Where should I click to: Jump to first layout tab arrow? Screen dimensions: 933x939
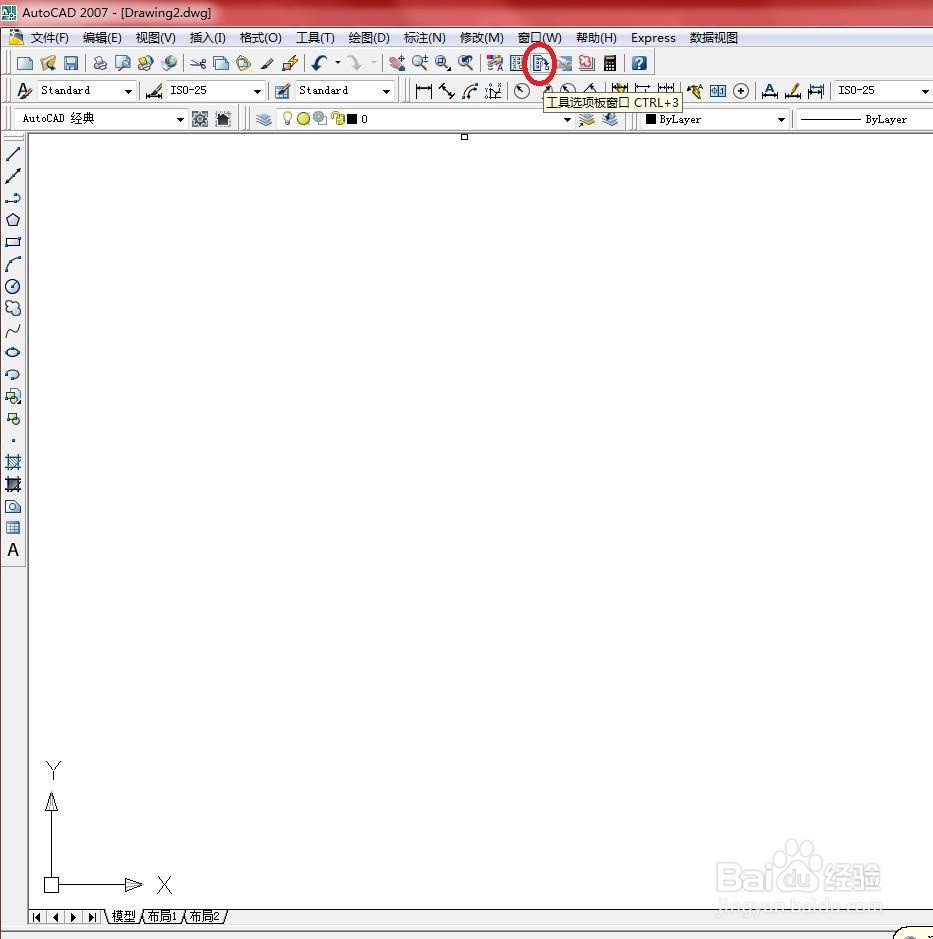(x=37, y=917)
